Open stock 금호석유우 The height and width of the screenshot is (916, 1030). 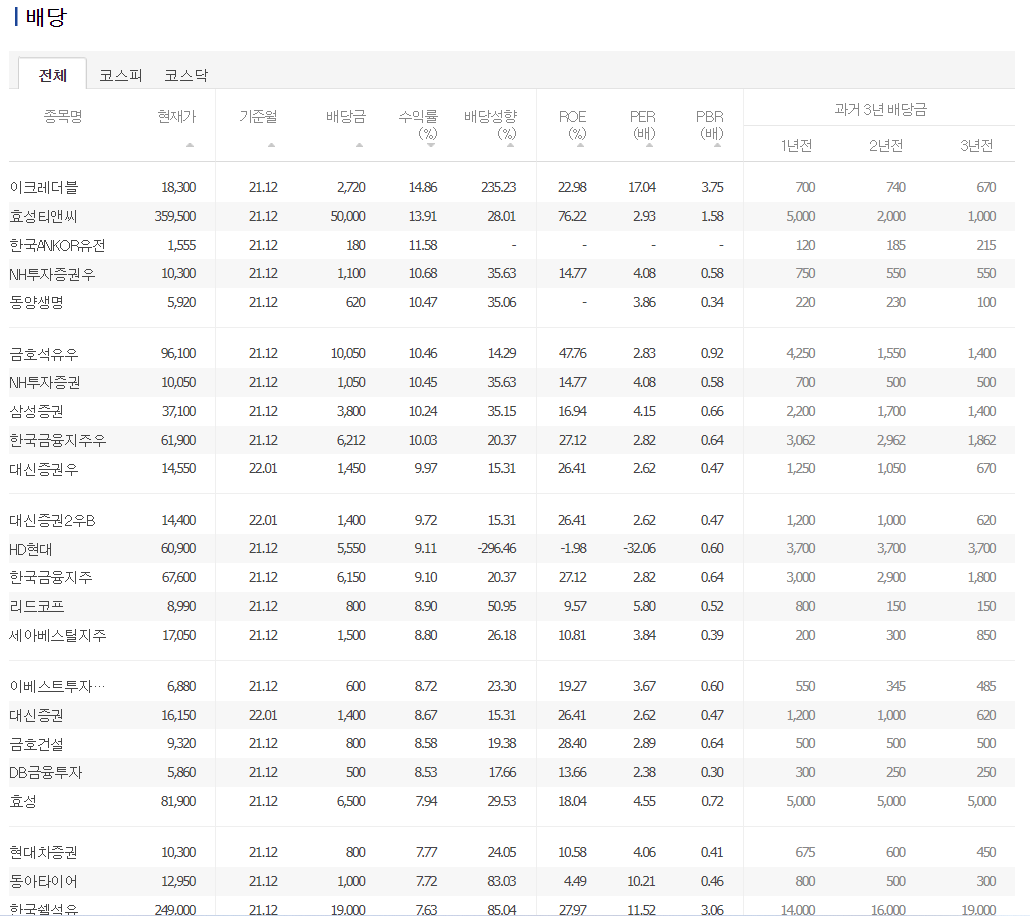pos(44,354)
